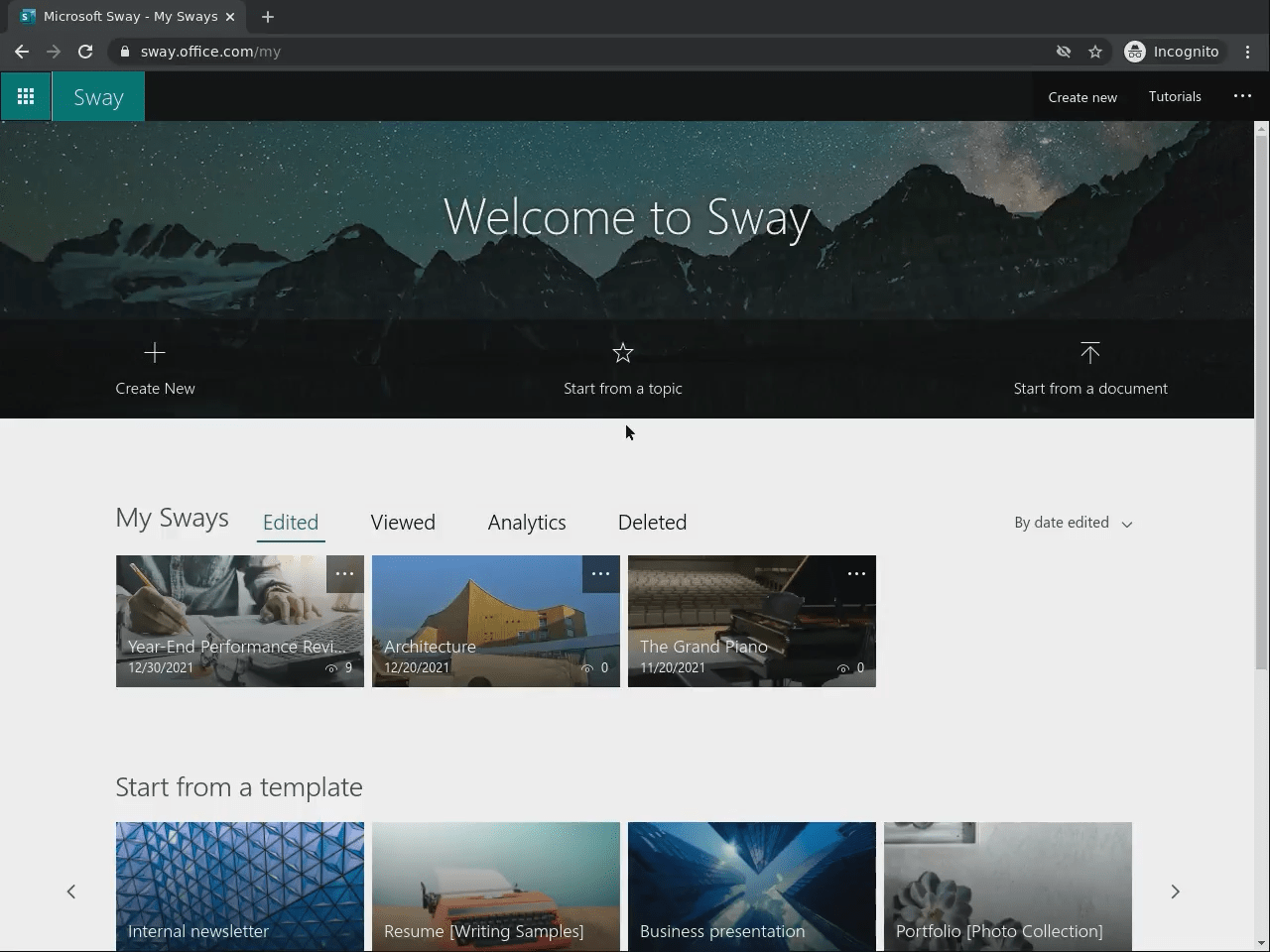The height and width of the screenshot is (952, 1270).
Task: Open the Office app launcher grid
Action: pos(26,96)
